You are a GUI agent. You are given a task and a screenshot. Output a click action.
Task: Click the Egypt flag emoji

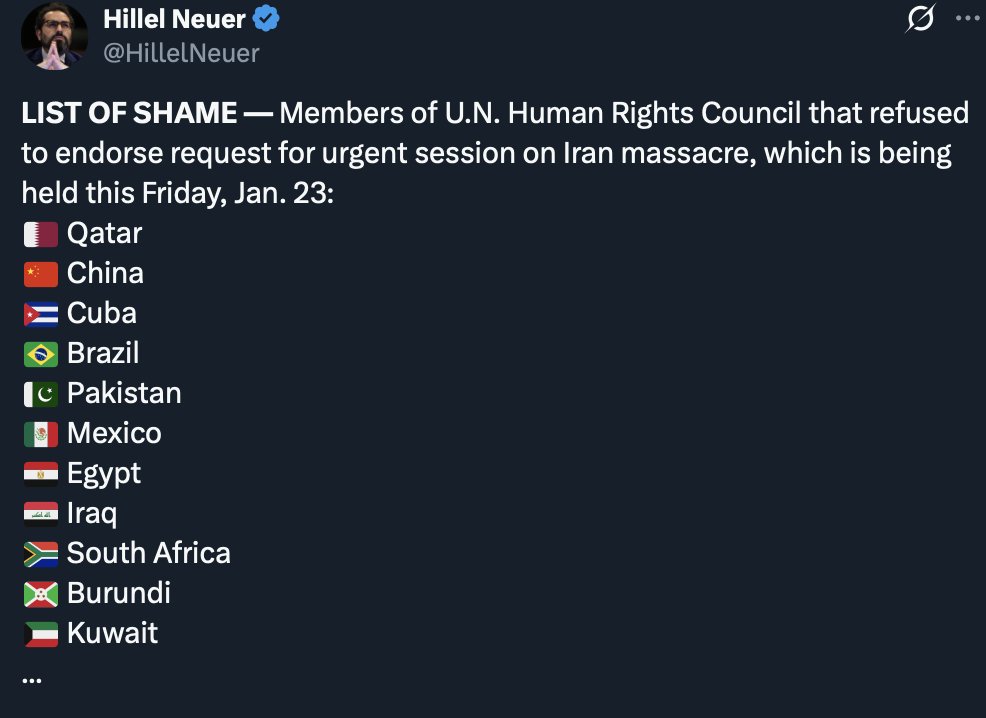(40, 474)
